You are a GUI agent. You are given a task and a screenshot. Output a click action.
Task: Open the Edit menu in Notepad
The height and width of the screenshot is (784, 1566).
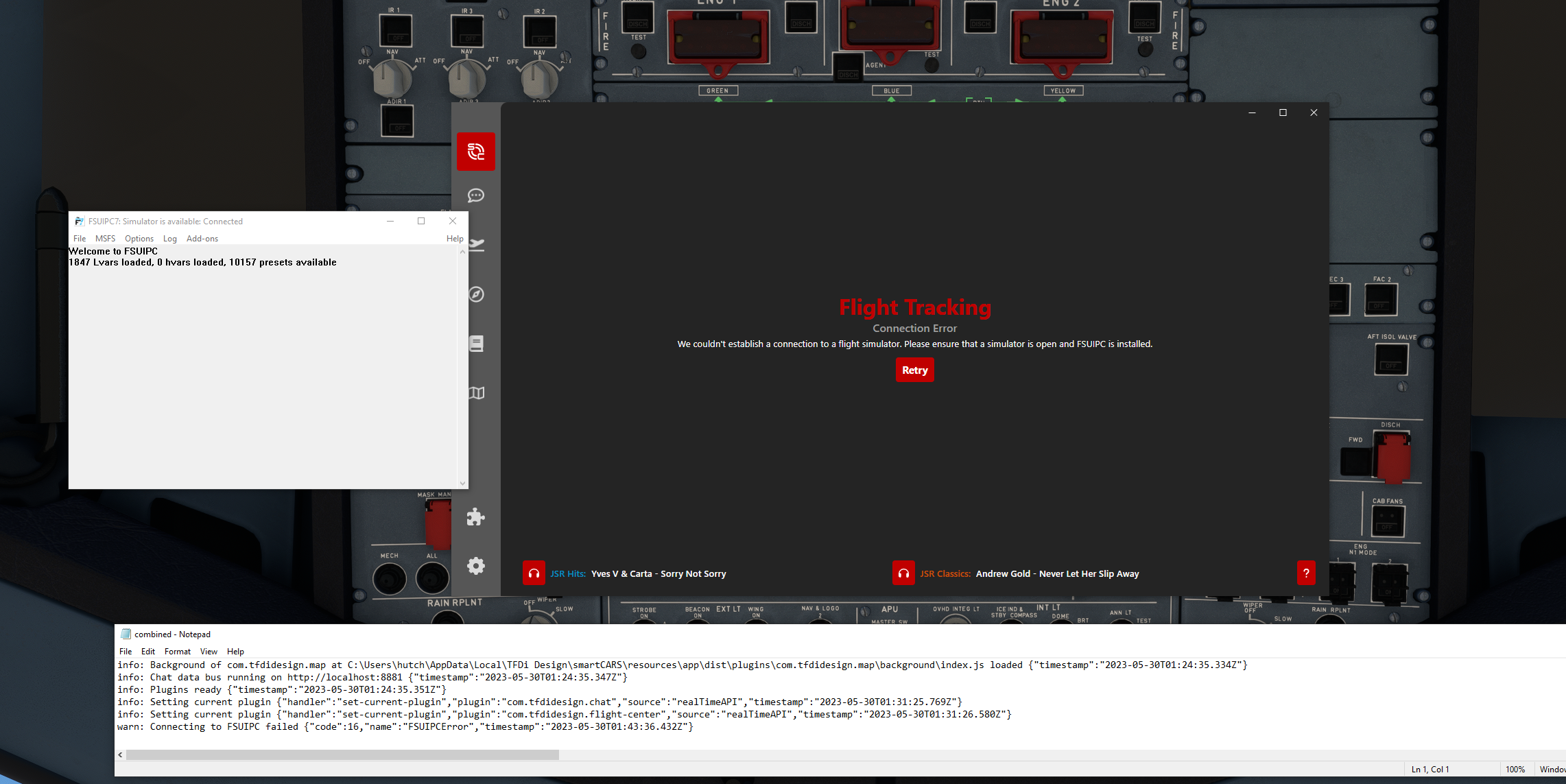tap(147, 651)
